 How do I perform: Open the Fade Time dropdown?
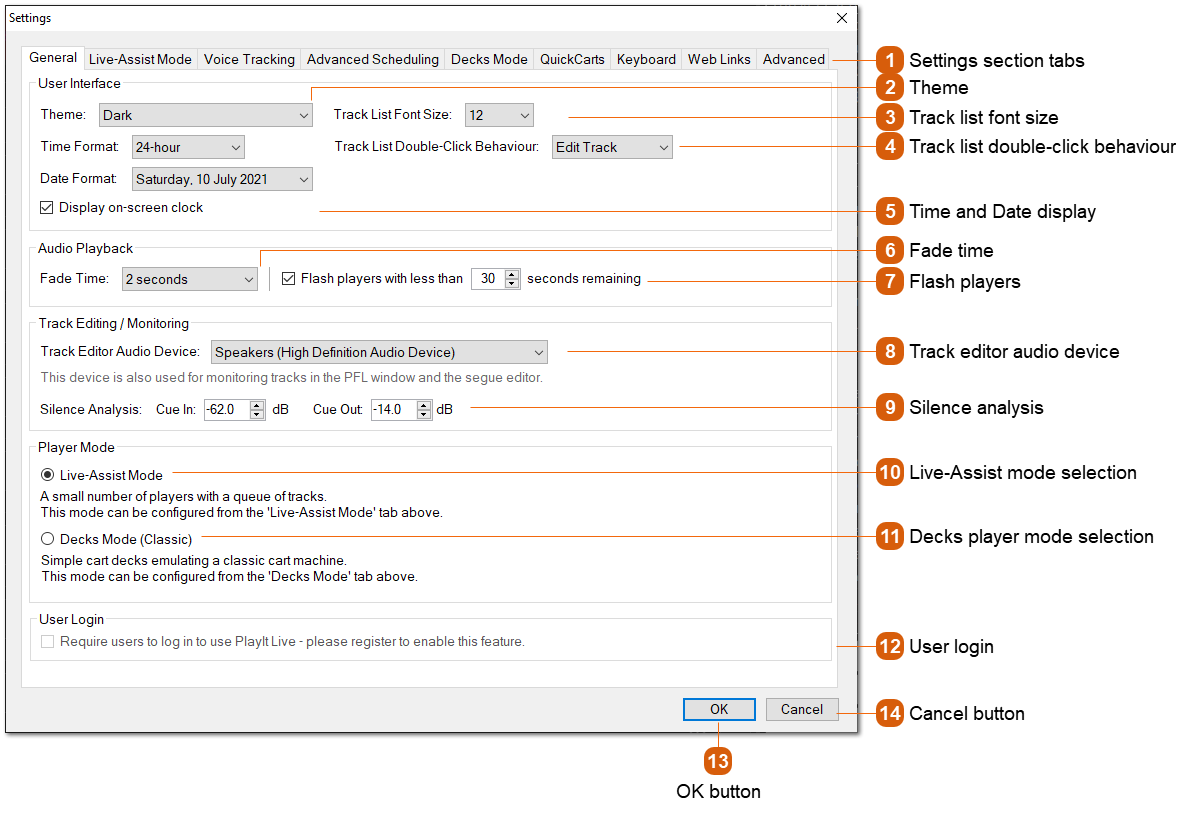190,279
